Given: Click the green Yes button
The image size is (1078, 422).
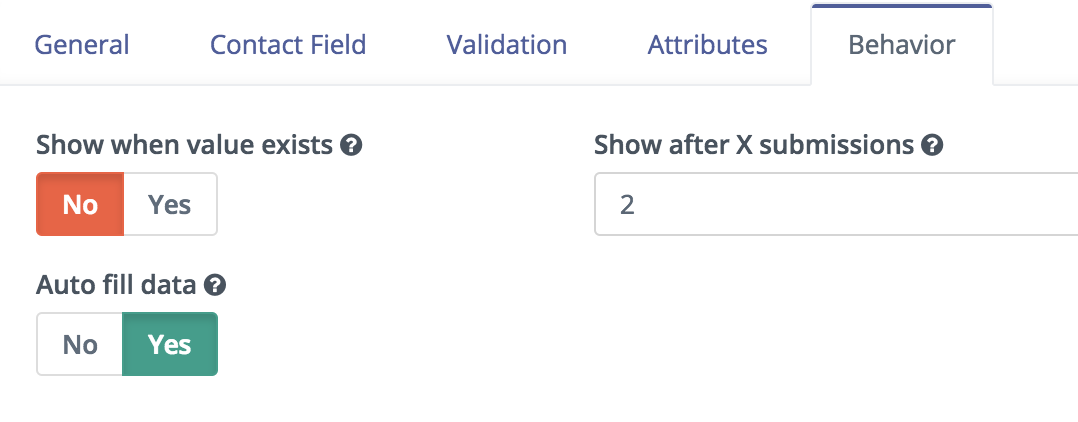Looking at the screenshot, I should tap(170, 344).
